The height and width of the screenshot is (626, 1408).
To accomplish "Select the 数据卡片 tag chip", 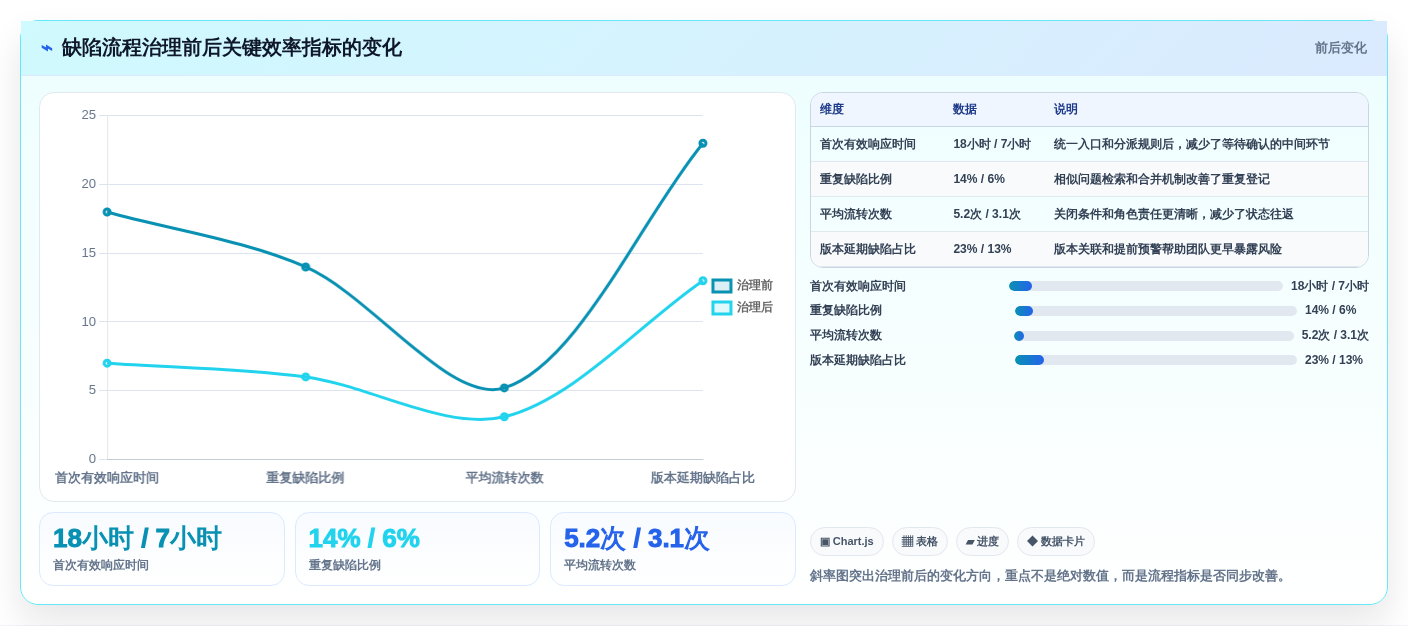I will [1056, 541].
